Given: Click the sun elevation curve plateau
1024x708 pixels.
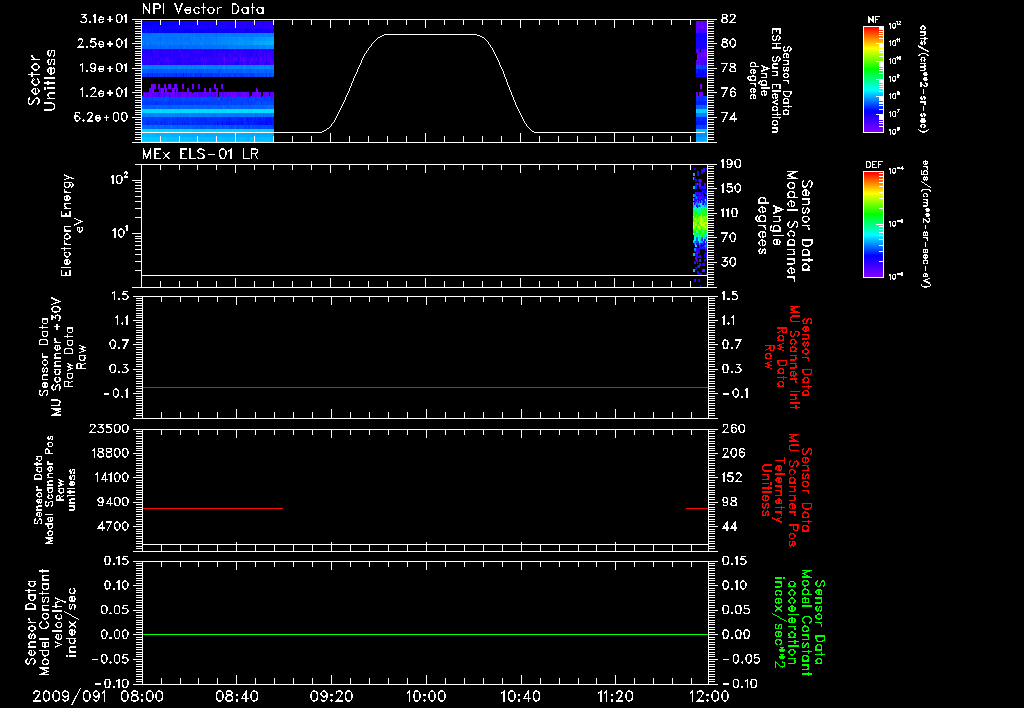Looking at the screenshot, I should click(431, 35).
